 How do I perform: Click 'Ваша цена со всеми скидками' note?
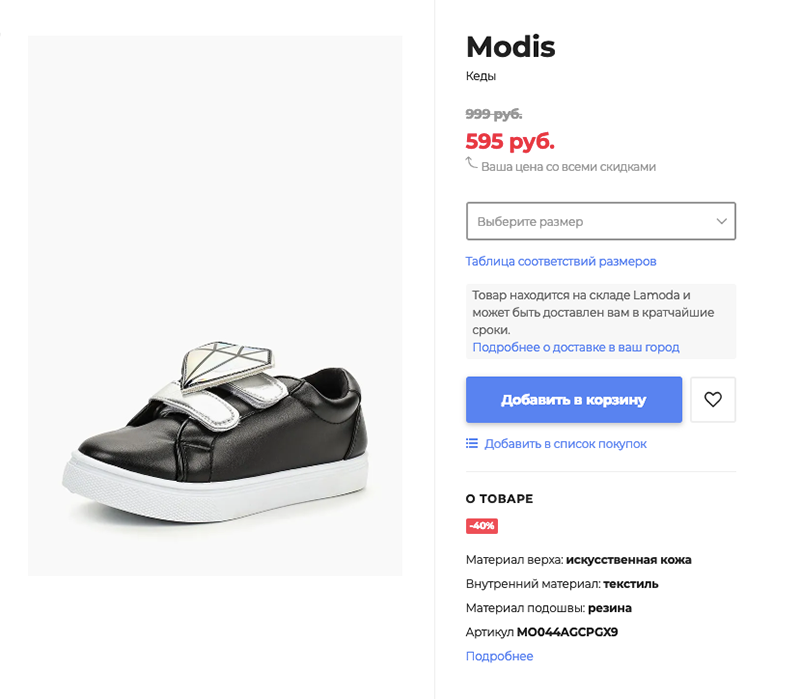click(x=568, y=167)
